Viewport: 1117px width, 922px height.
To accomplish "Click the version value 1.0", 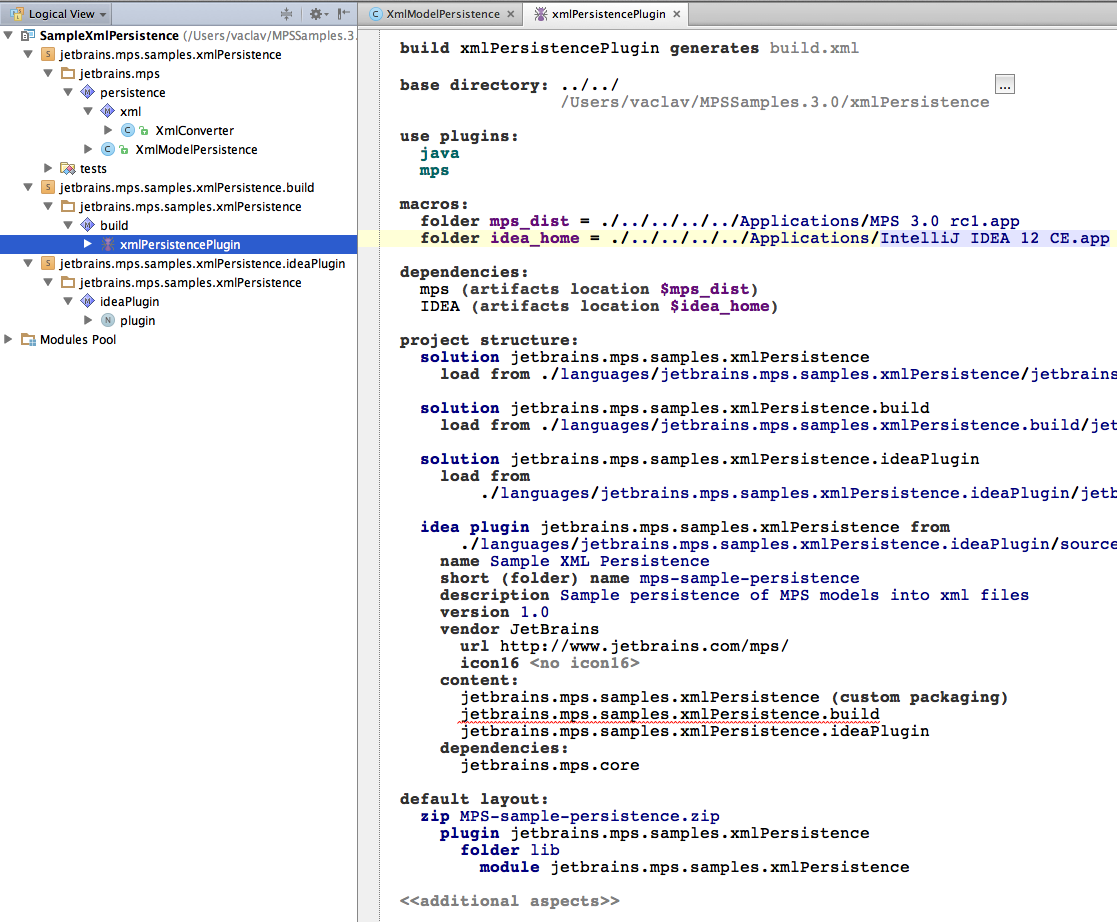I will [534, 613].
